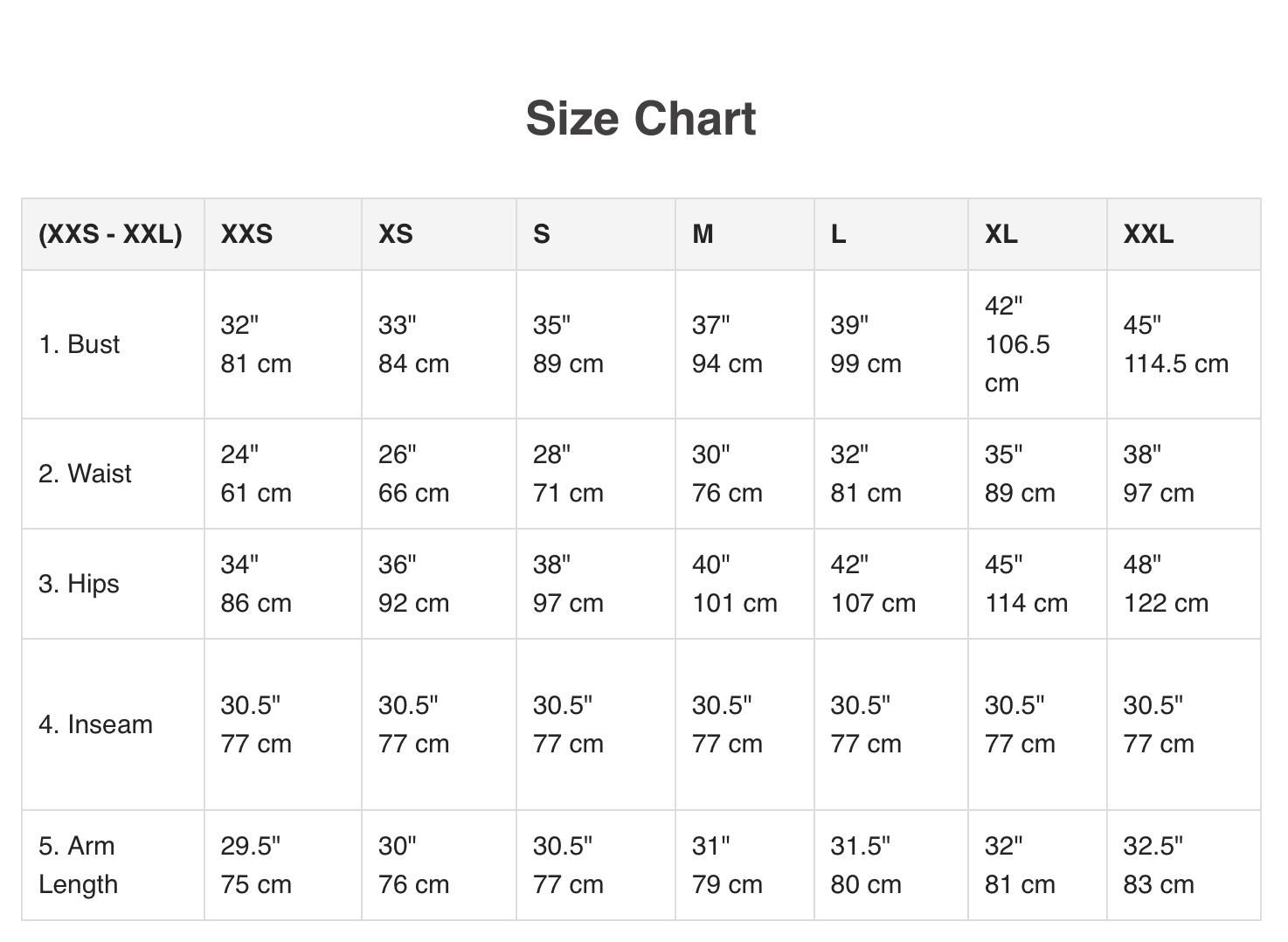Select the XXL bust cell showing 114.5 cm
Viewport: 1288px width, 942px height.
click(1175, 344)
